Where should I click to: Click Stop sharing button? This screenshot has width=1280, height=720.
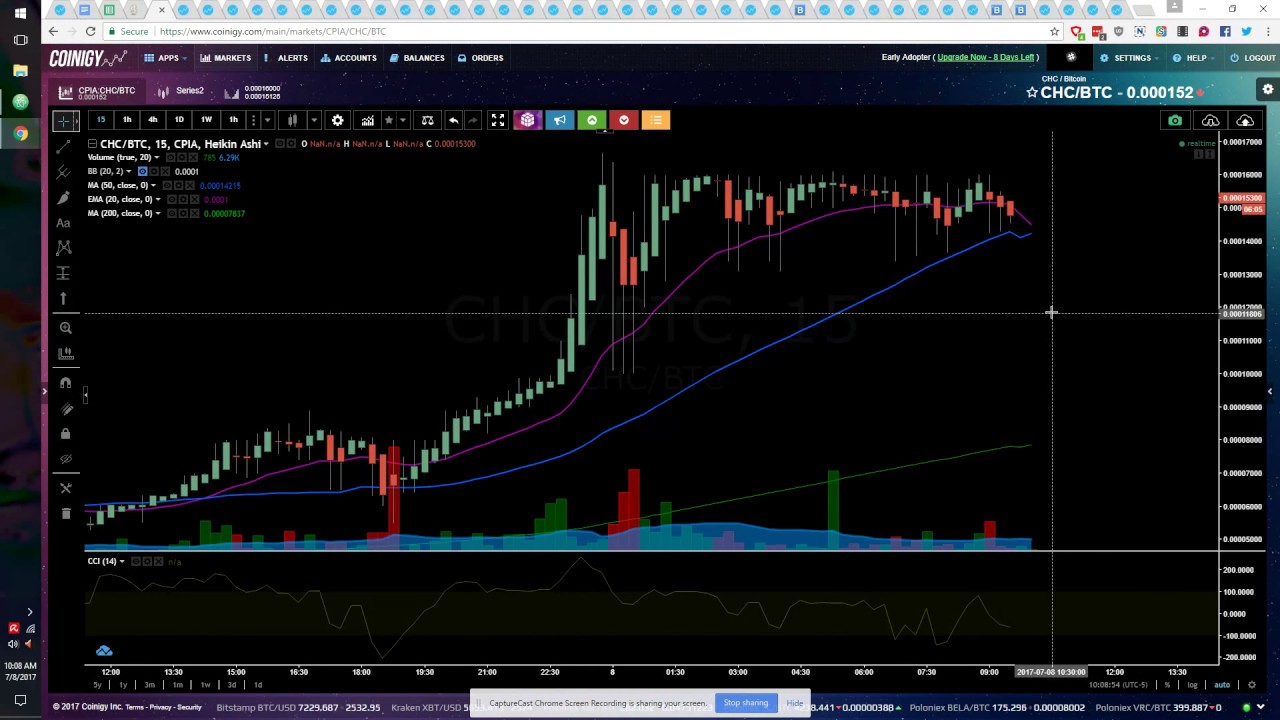[746, 703]
